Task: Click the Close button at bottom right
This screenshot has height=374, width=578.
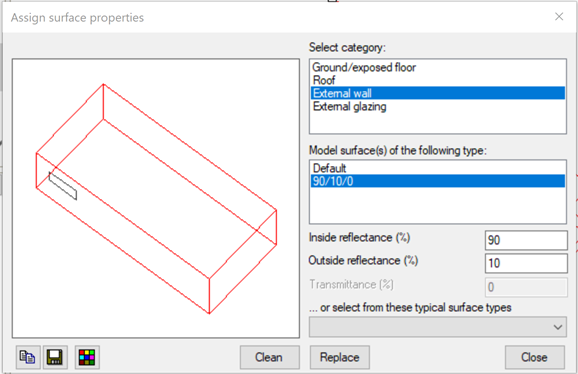Action: point(535,357)
